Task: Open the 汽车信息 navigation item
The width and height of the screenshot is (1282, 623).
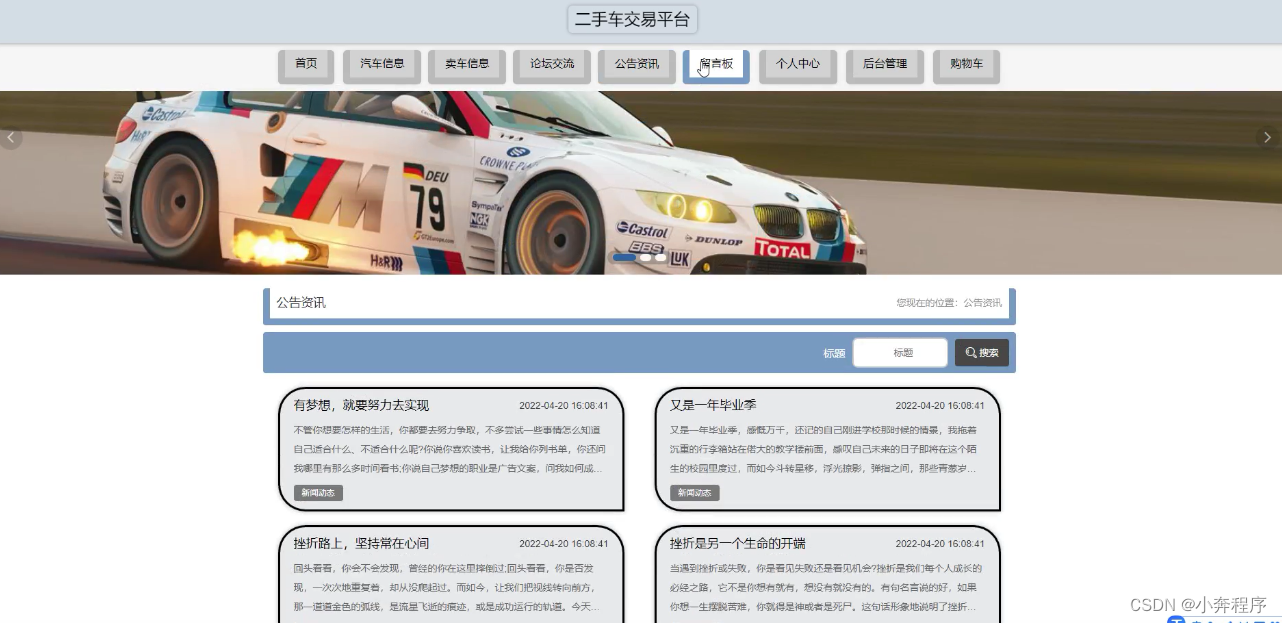Action: 382,64
